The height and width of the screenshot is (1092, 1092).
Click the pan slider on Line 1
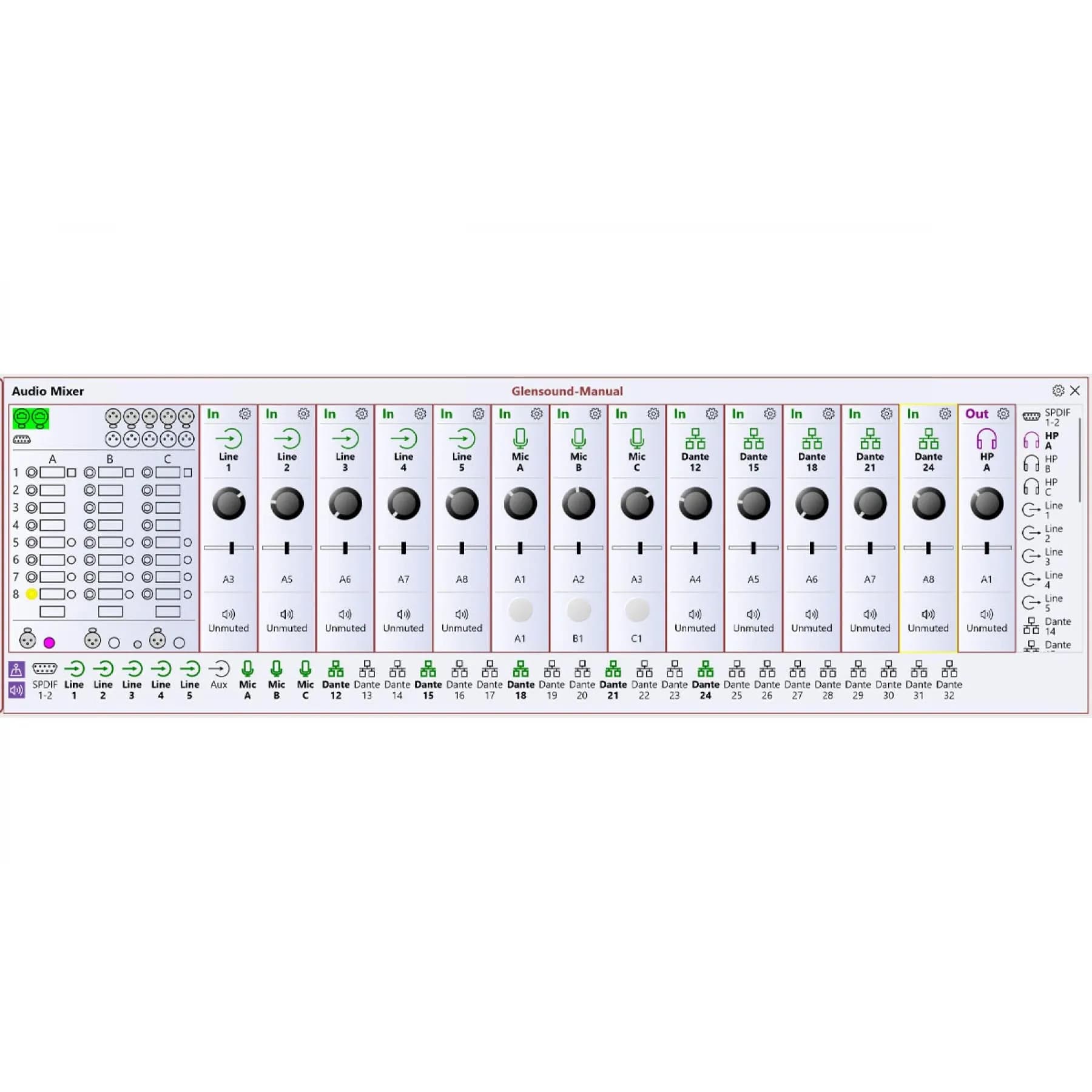[229, 548]
